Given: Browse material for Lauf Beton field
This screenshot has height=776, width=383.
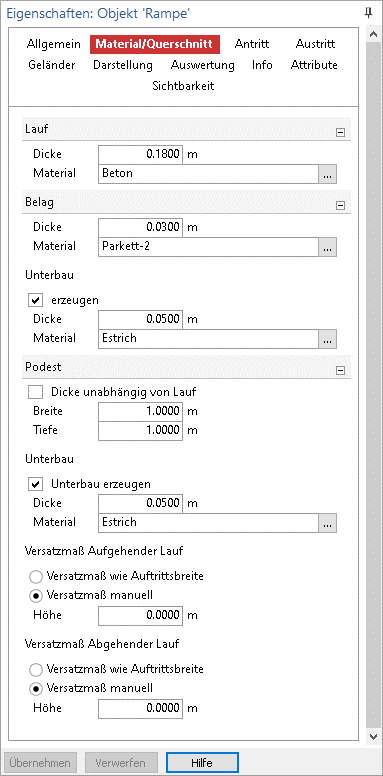Looking at the screenshot, I should click(x=328, y=174).
